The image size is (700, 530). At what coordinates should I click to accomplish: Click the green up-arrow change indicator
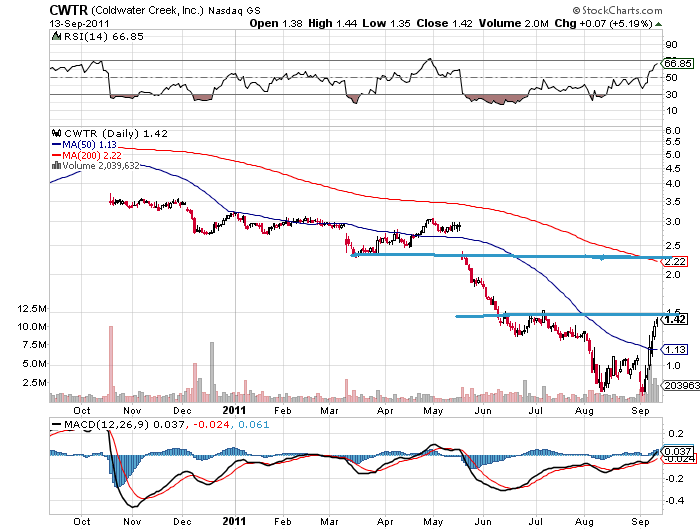click(658, 24)
